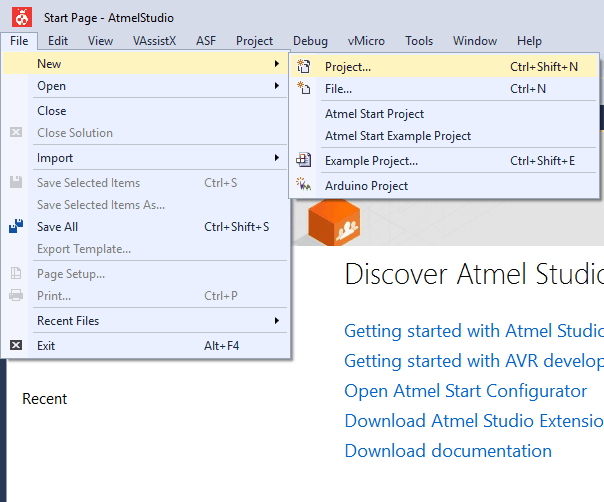Click the Save All disk icon
Screen dimensions: 604x502
pos(16,226)
